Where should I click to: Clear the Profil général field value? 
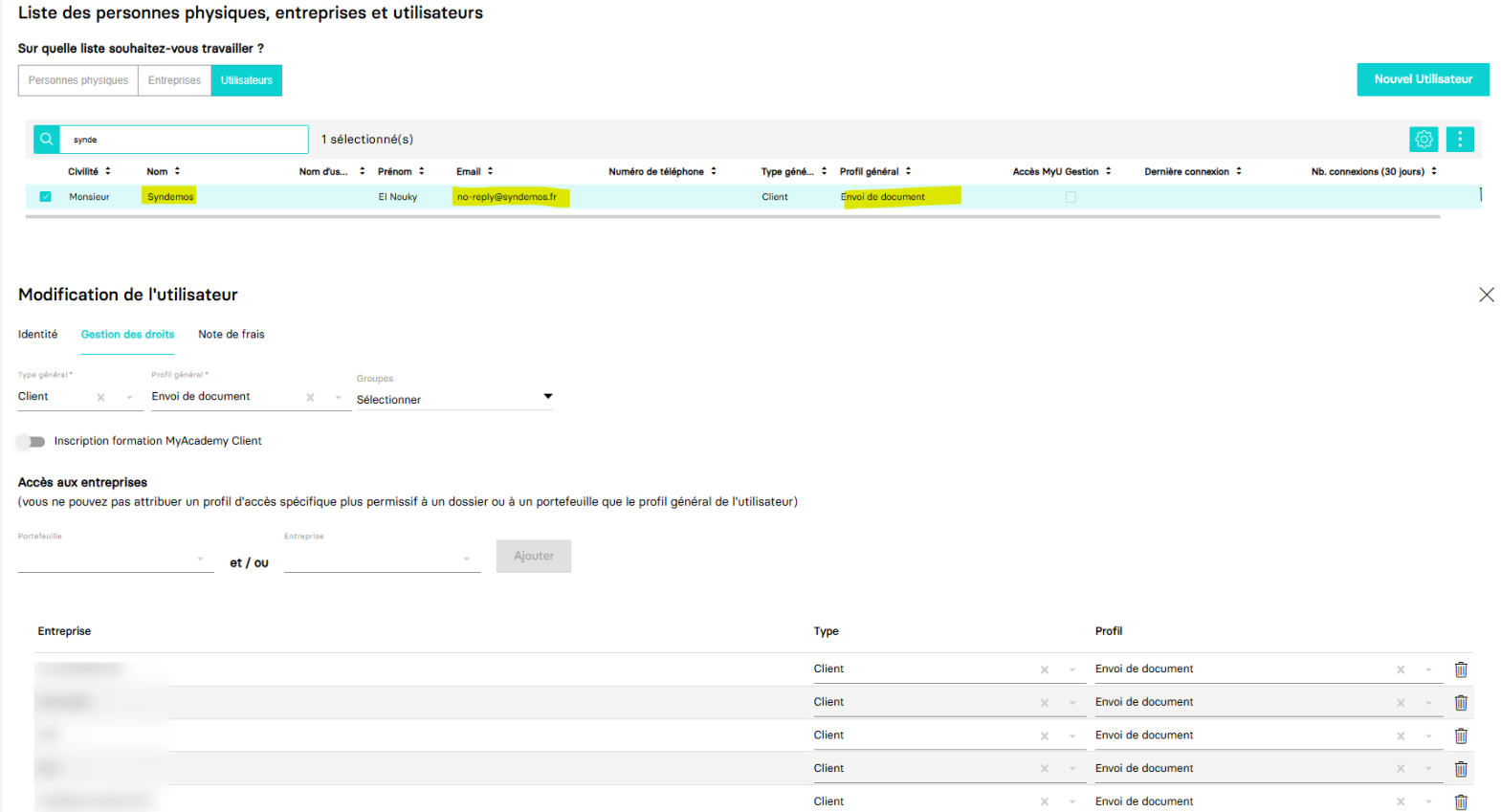(310, 397)
